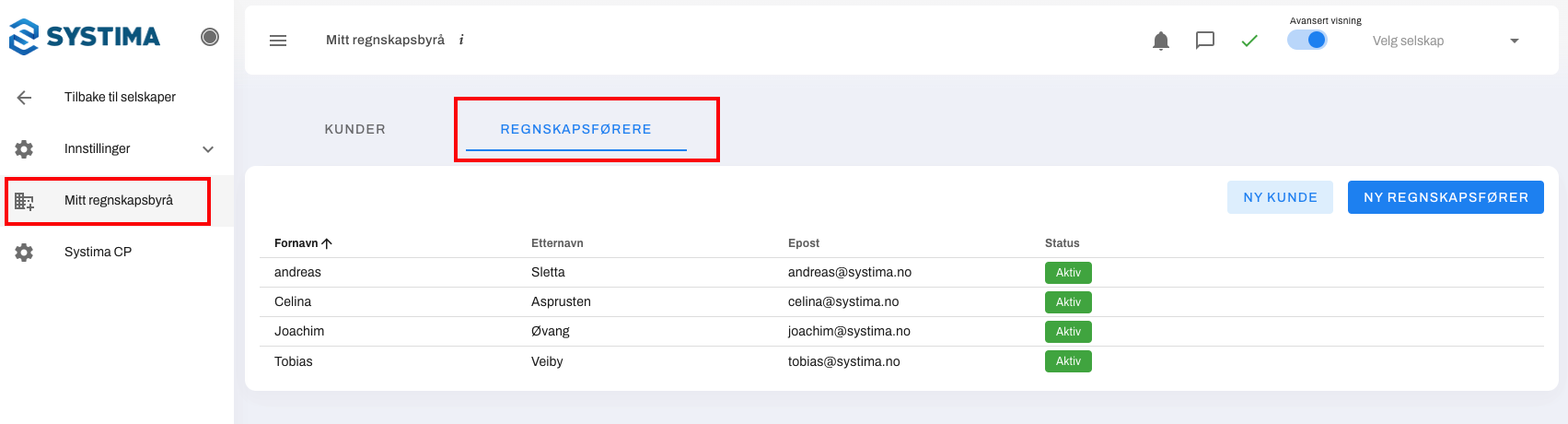Image resolution: width=1568 pixels, height=424 pixels.
Task: Click first name Joachim in table
Action: tap(299, 331)
